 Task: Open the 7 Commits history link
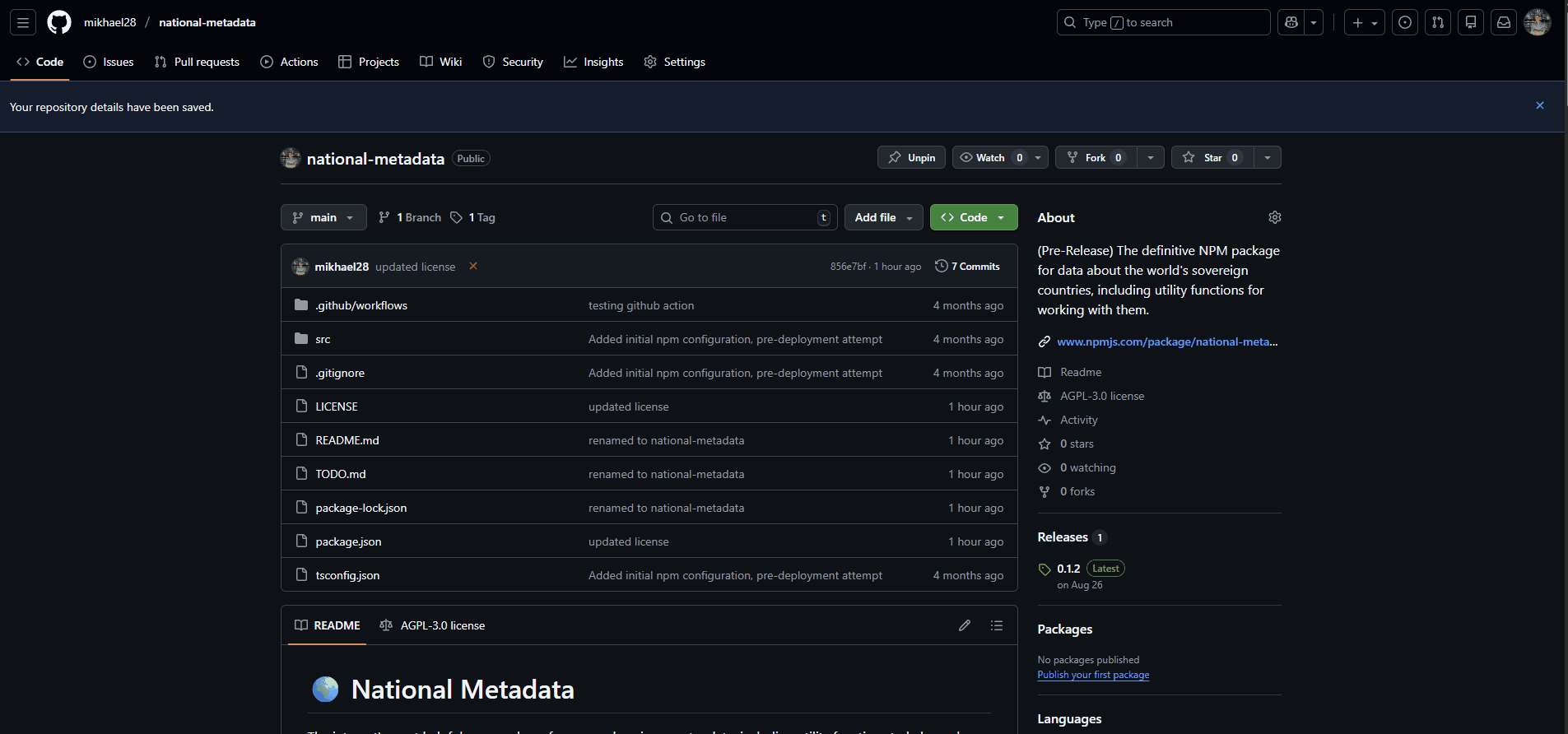968,267
